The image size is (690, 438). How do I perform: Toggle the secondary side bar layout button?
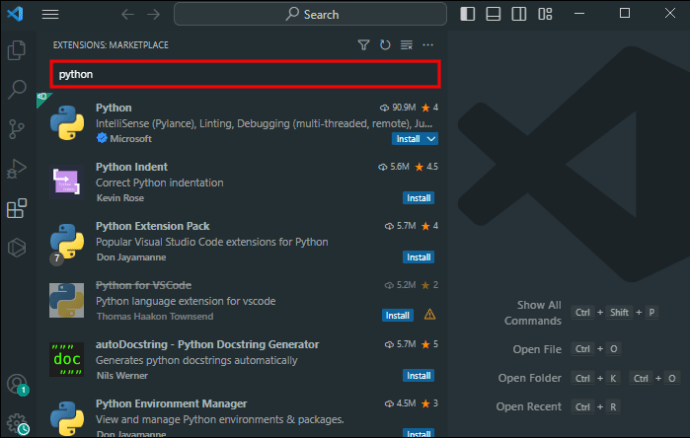tap(519, 14)
